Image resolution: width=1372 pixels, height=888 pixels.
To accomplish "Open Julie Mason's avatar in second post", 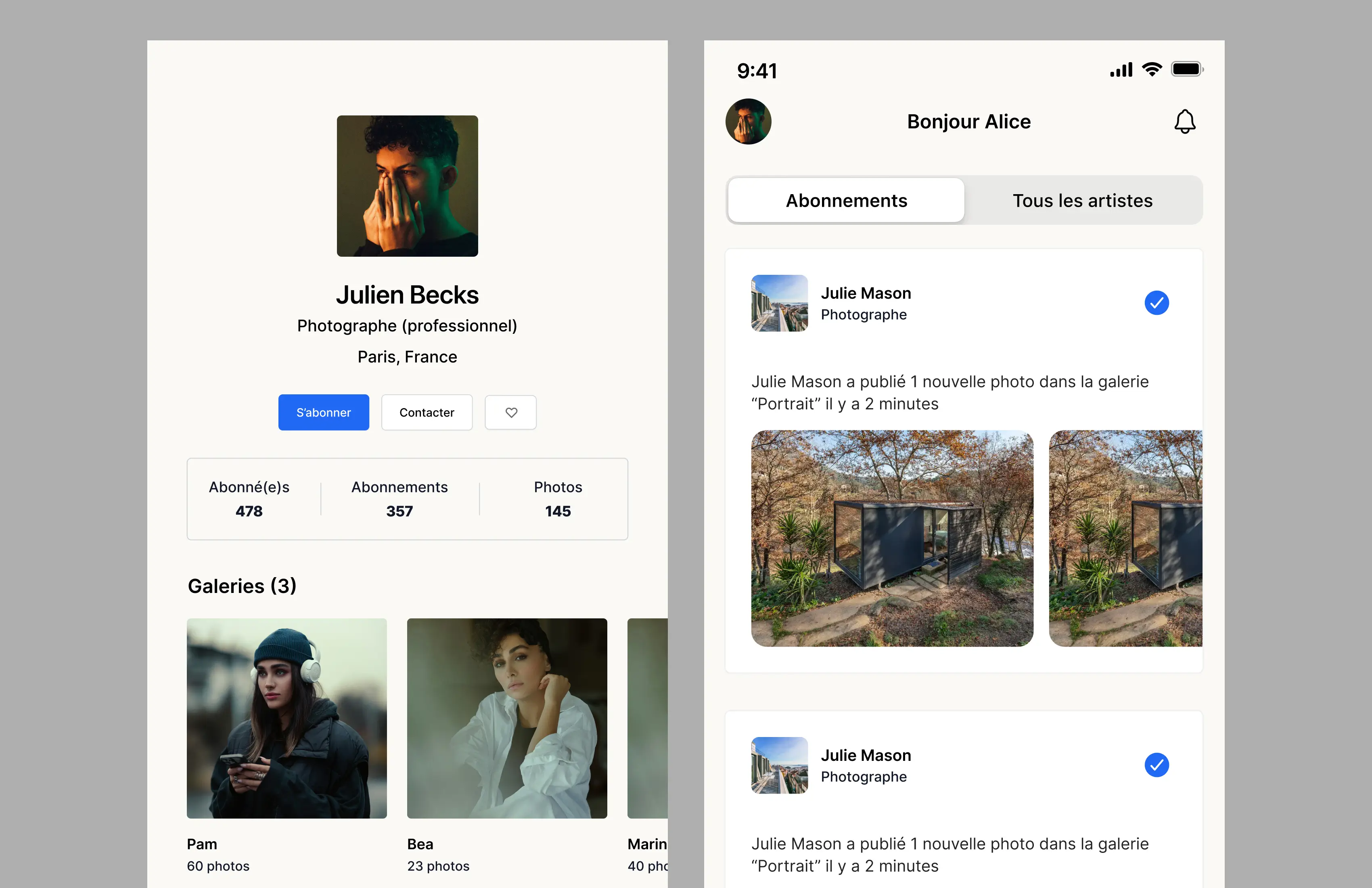I will [779, 765].
